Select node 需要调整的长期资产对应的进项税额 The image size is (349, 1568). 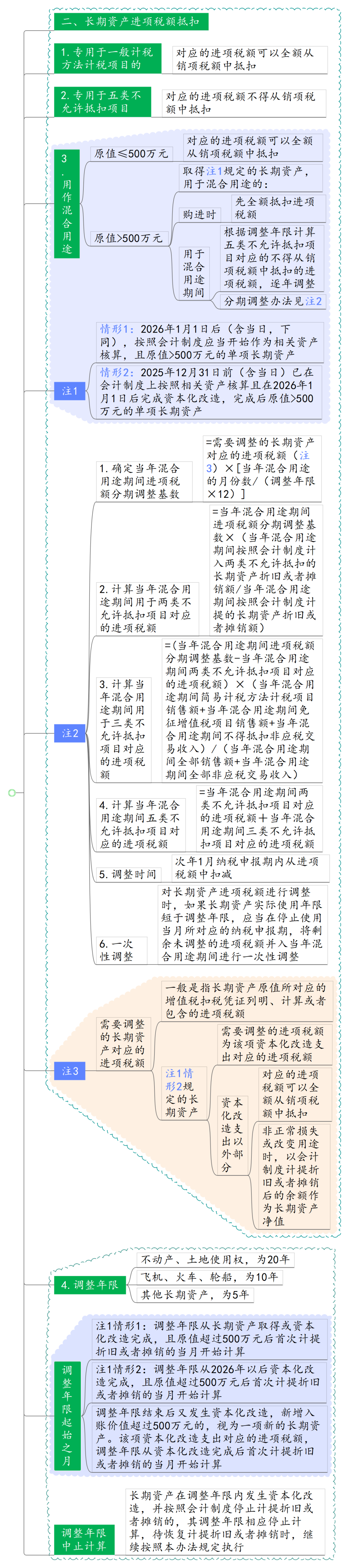tap(124, 1043)
